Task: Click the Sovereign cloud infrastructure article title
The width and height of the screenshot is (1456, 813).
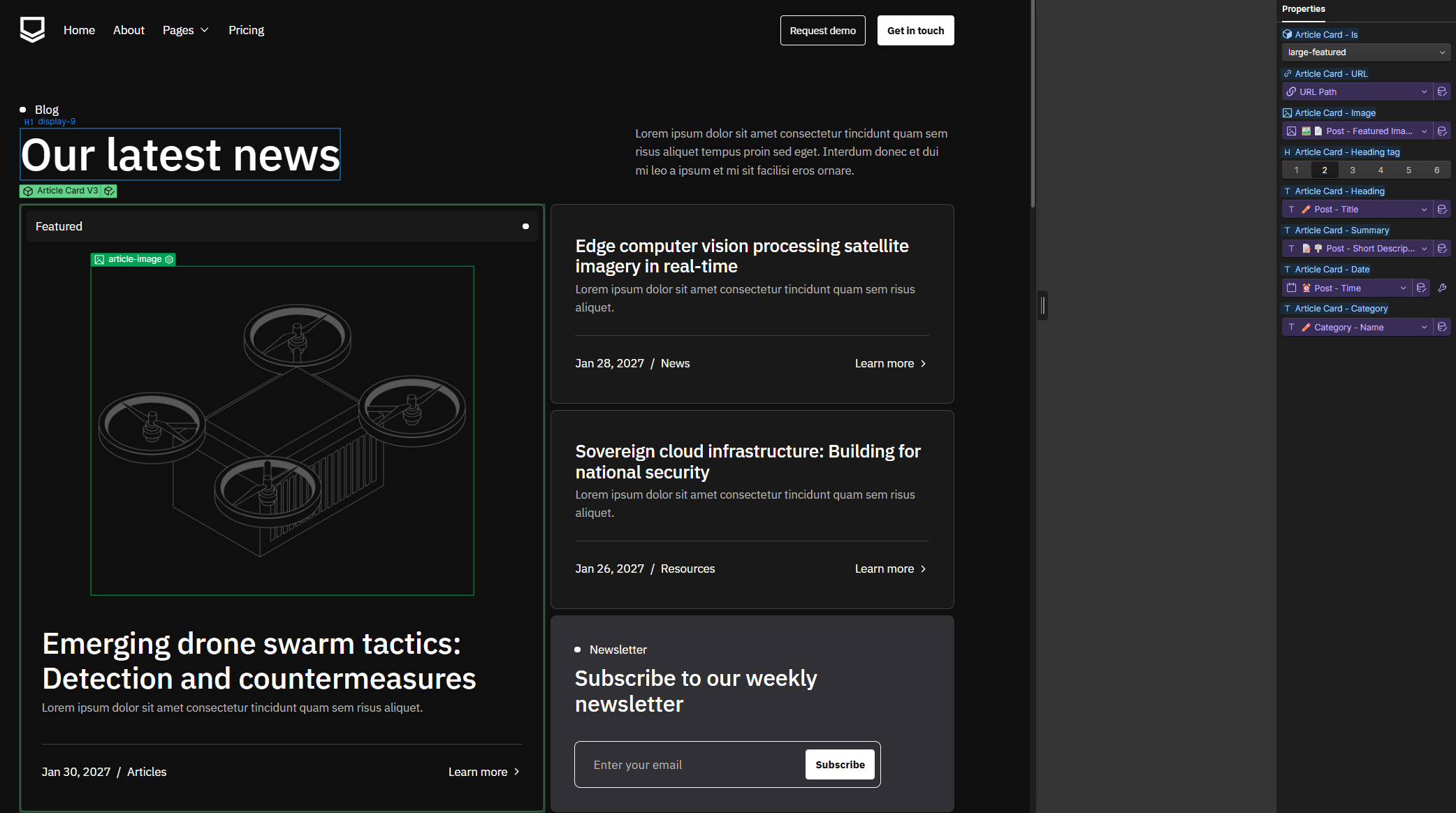Action: tap(748, 462)
